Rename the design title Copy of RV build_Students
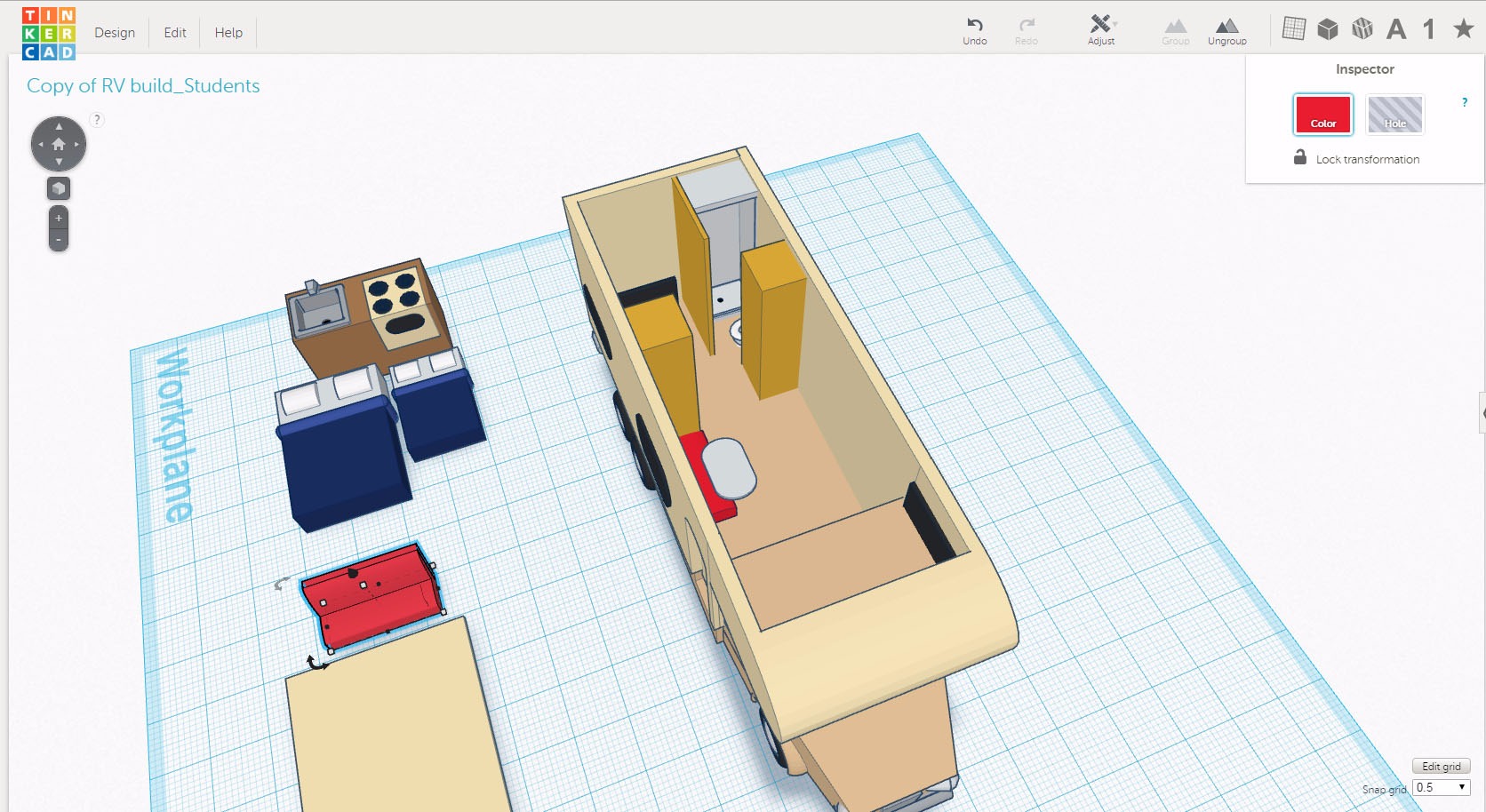The image size is (1486, 812). tap(143, 86)
